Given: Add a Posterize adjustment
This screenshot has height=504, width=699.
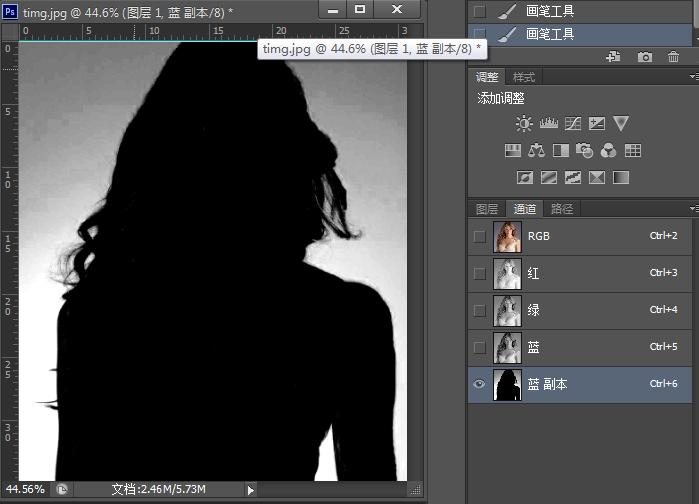Looking at the screenshot, I should (x=549, y=178).
